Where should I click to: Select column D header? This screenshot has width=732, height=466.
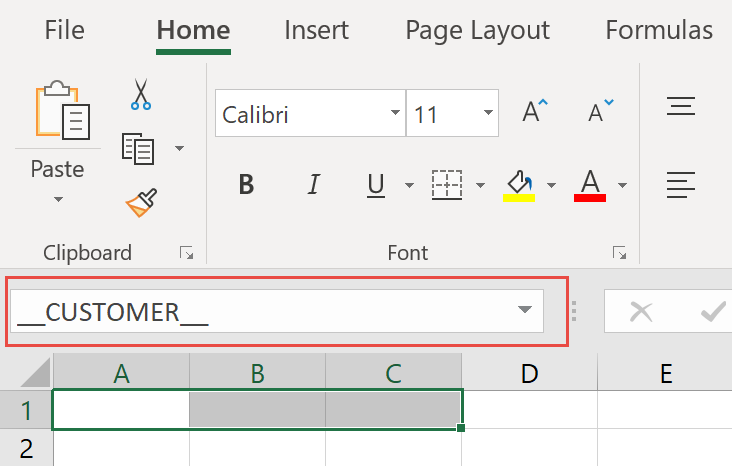[x=529, y=373]
